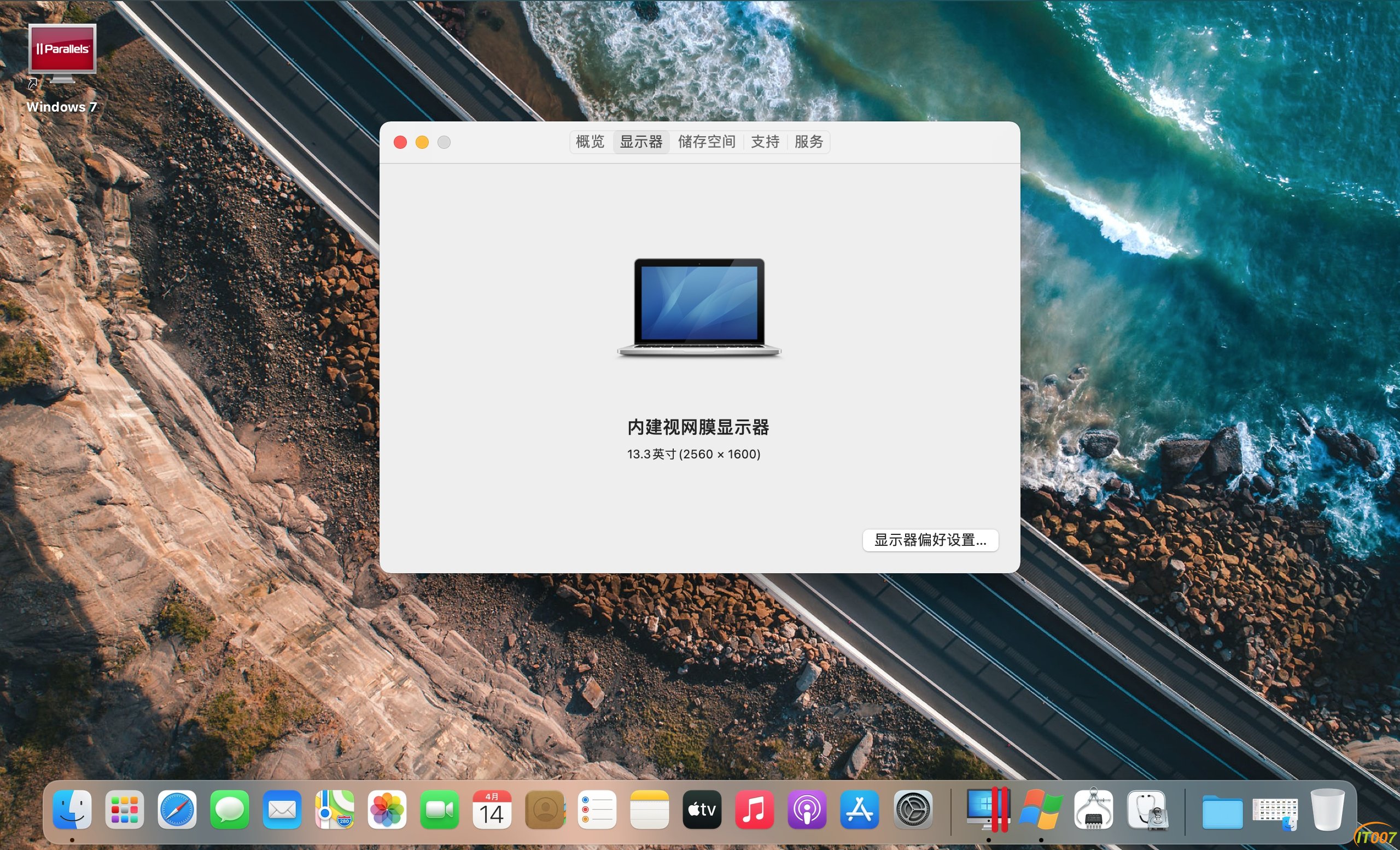The height and width of the screenshot is (850, 1400).
Task: Switch to the 概览 tab
Action: pos(590,142)
